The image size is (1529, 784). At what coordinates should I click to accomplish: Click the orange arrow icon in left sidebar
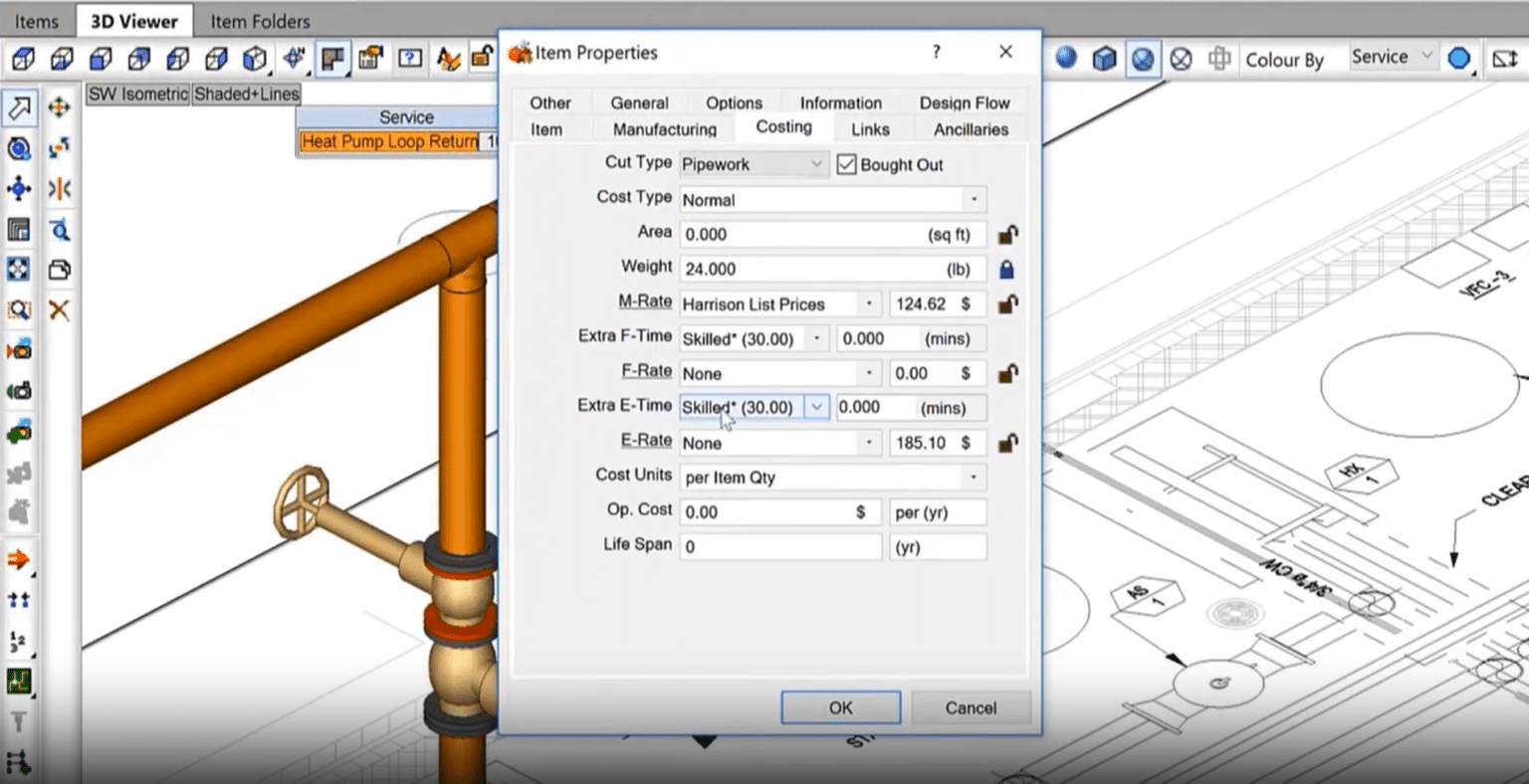click(x=18, y=560)
